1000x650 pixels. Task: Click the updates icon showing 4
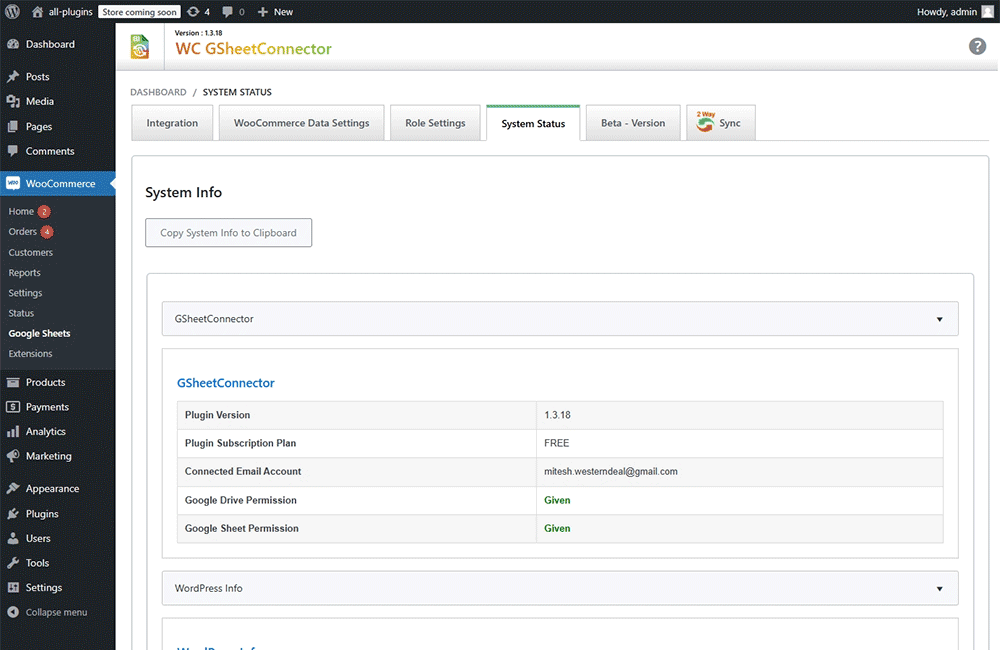(193, 11)
